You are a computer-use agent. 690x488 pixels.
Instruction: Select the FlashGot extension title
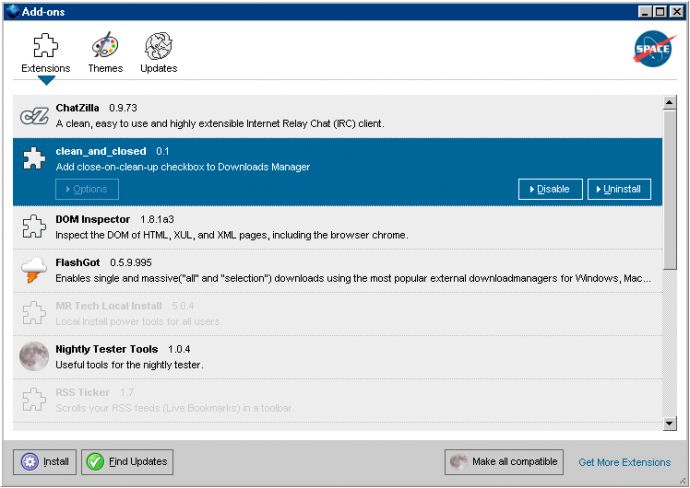[x=77, y=262]
